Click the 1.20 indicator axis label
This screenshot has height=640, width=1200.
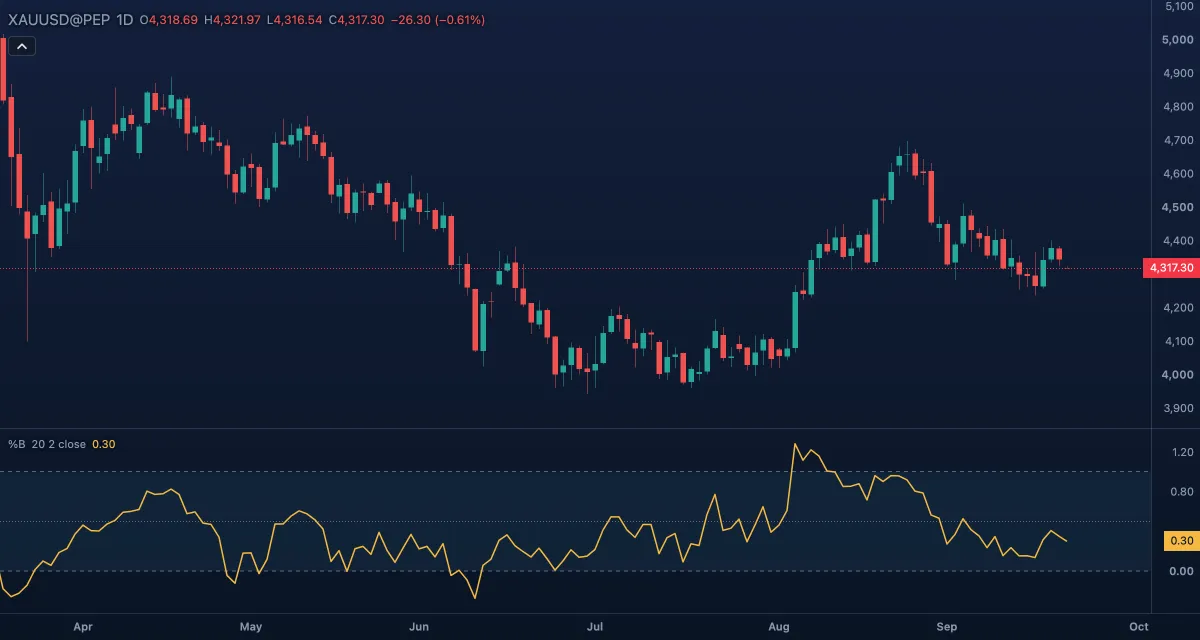point(1181,452)
